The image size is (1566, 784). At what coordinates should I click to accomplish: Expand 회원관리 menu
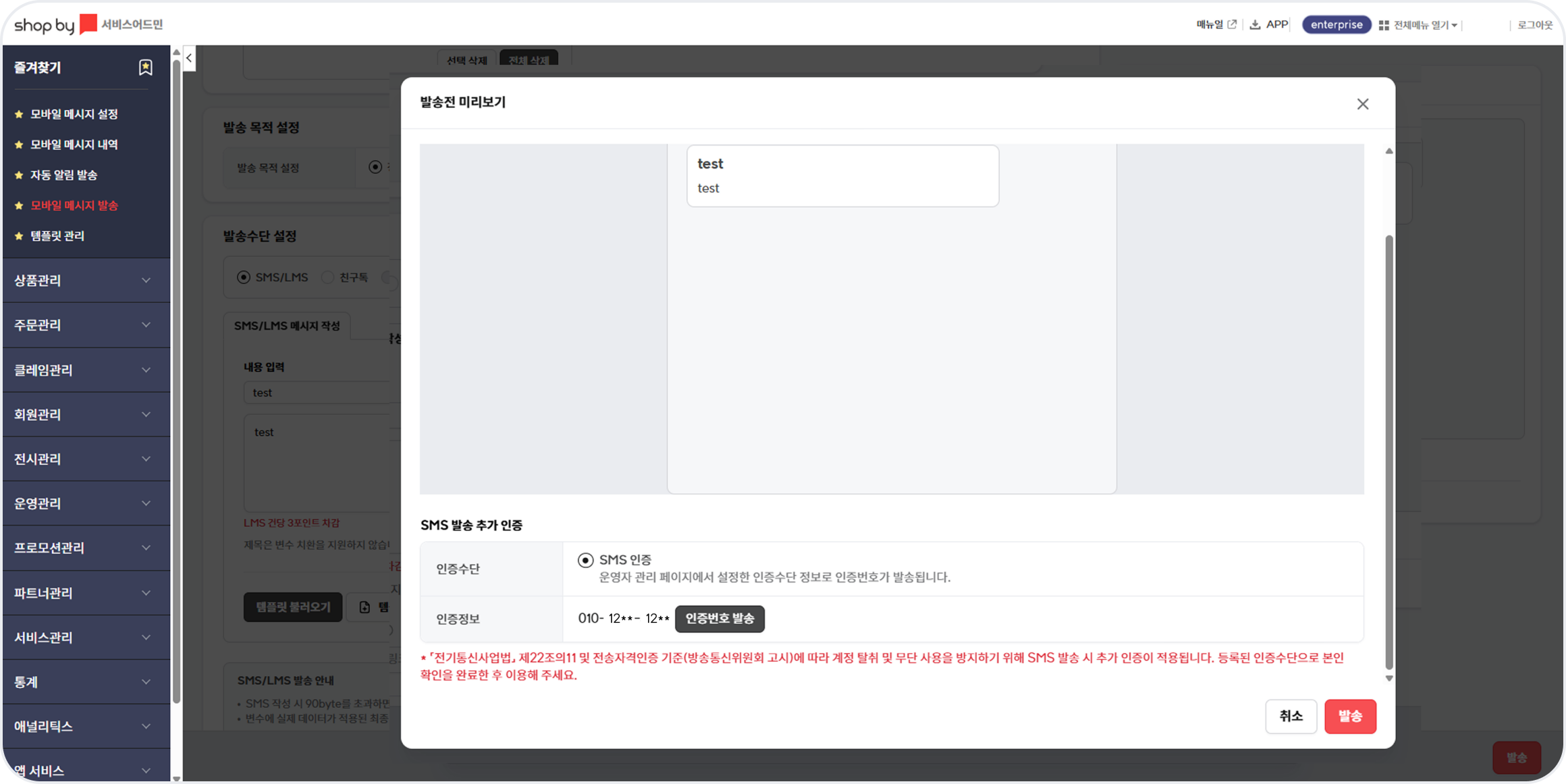click(x=86, y=414)
